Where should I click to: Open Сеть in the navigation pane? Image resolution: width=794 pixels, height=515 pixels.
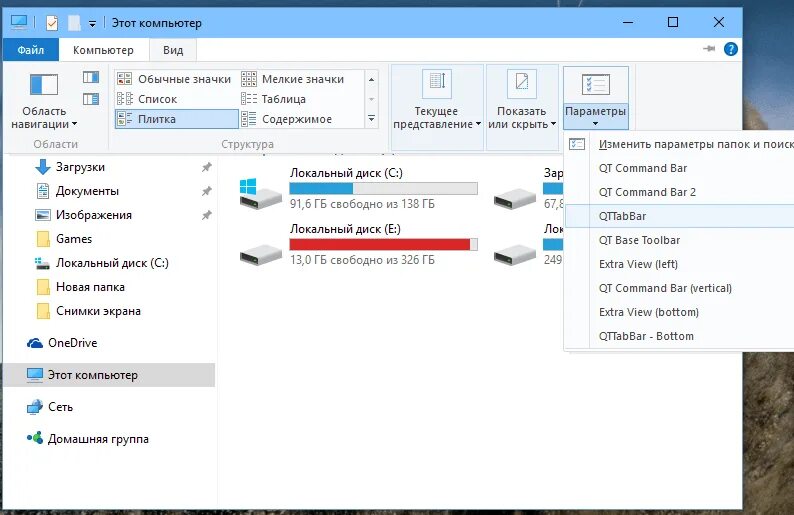(60, 407)
